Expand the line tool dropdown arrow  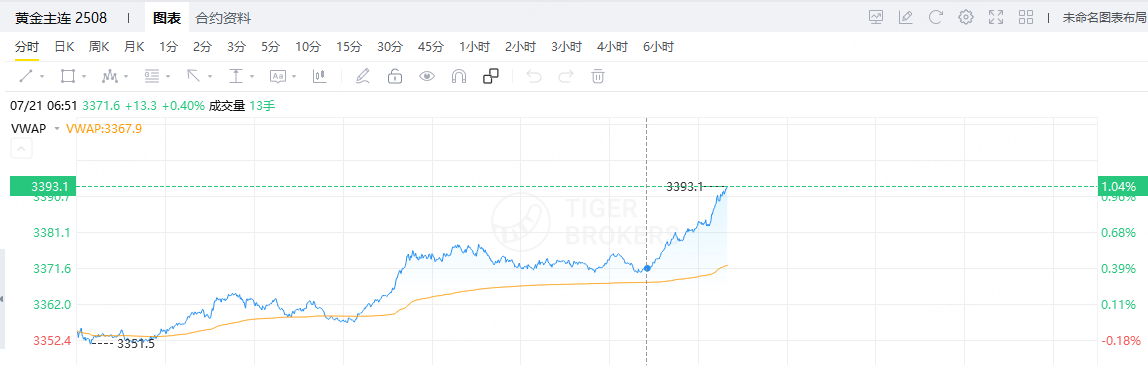pos(42,76)
